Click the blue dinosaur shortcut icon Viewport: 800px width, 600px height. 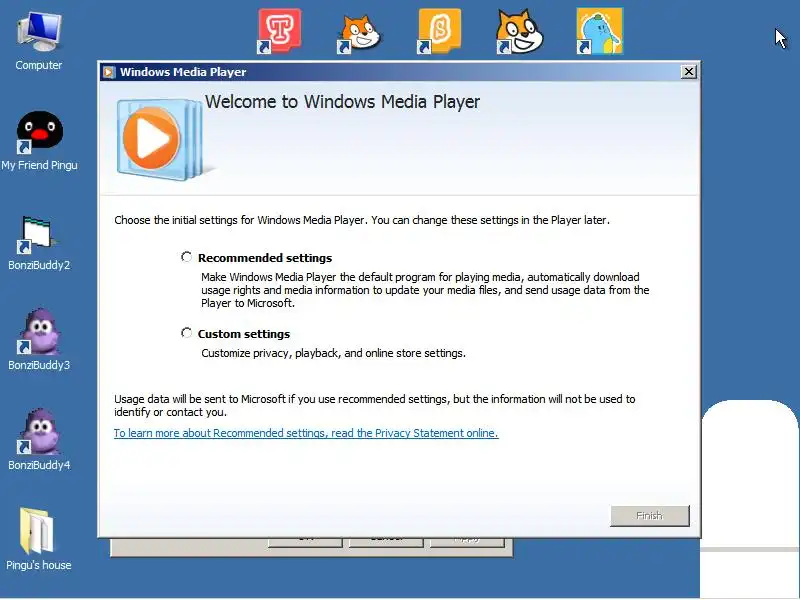pyautogui.click(x=599, y=31)
